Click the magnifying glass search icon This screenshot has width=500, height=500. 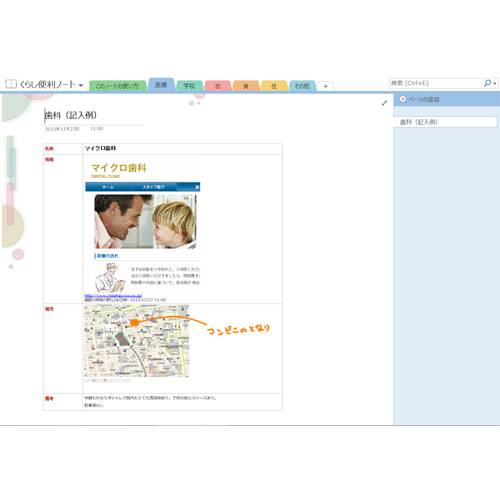487,83
